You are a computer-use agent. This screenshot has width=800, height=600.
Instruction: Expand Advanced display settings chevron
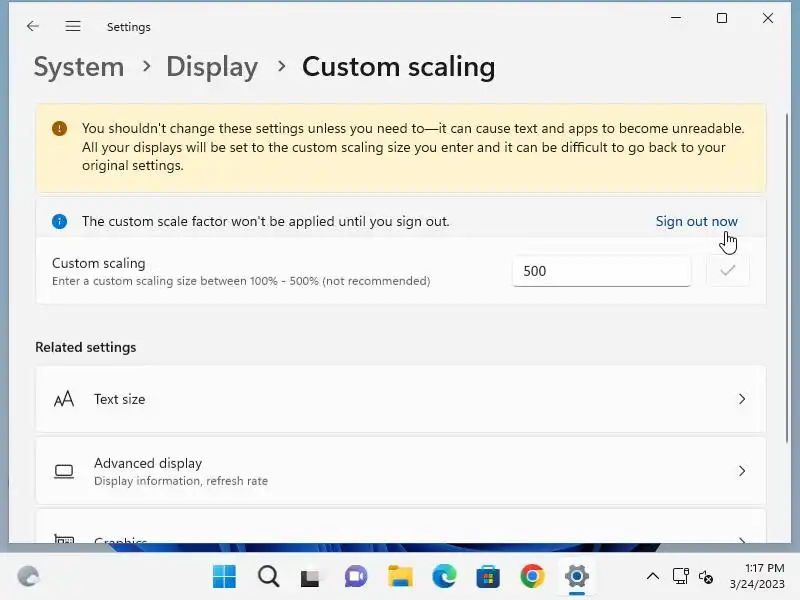click(x=742, y=471)
